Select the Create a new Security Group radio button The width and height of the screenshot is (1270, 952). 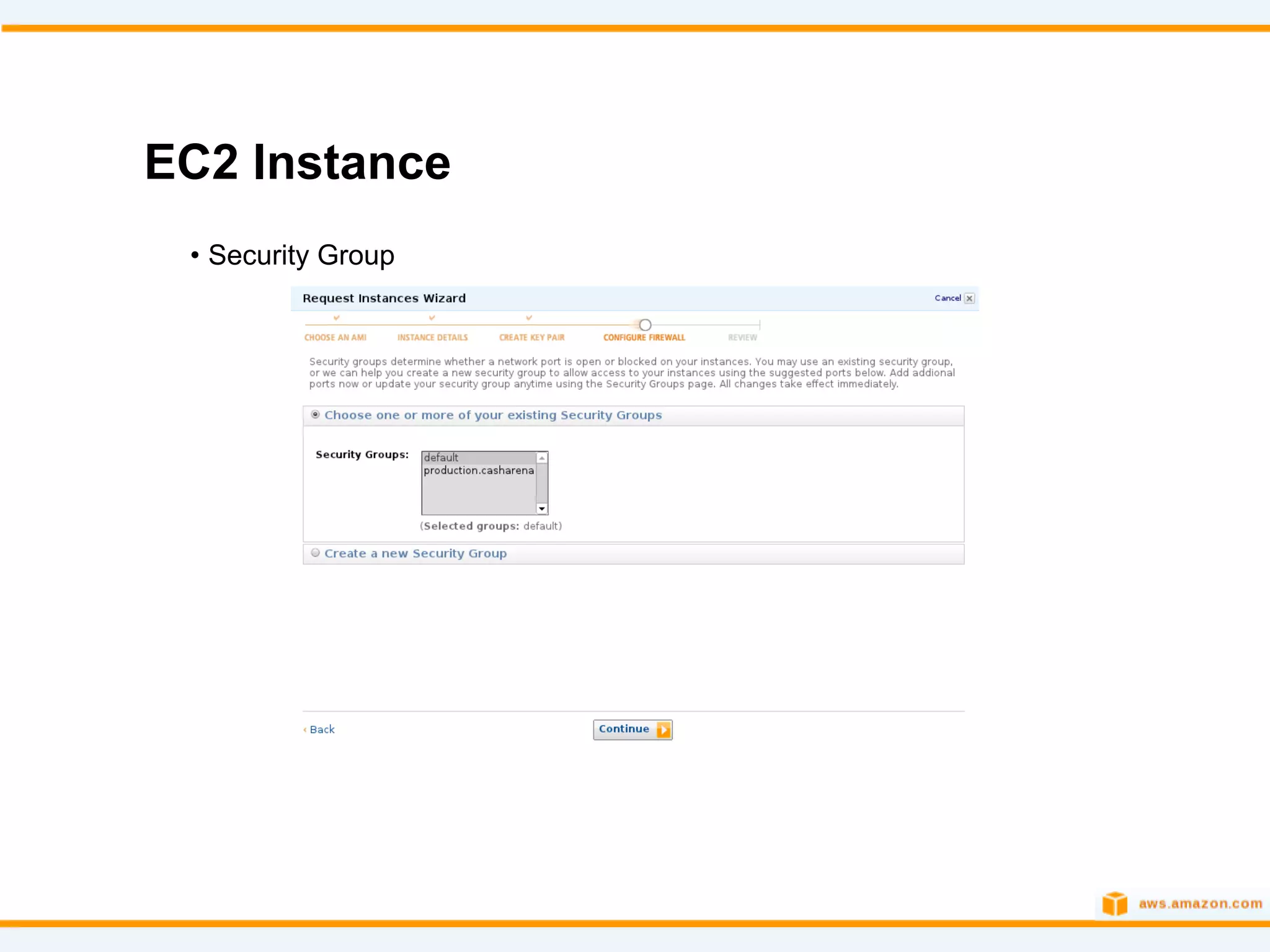(x=316, y=553)
